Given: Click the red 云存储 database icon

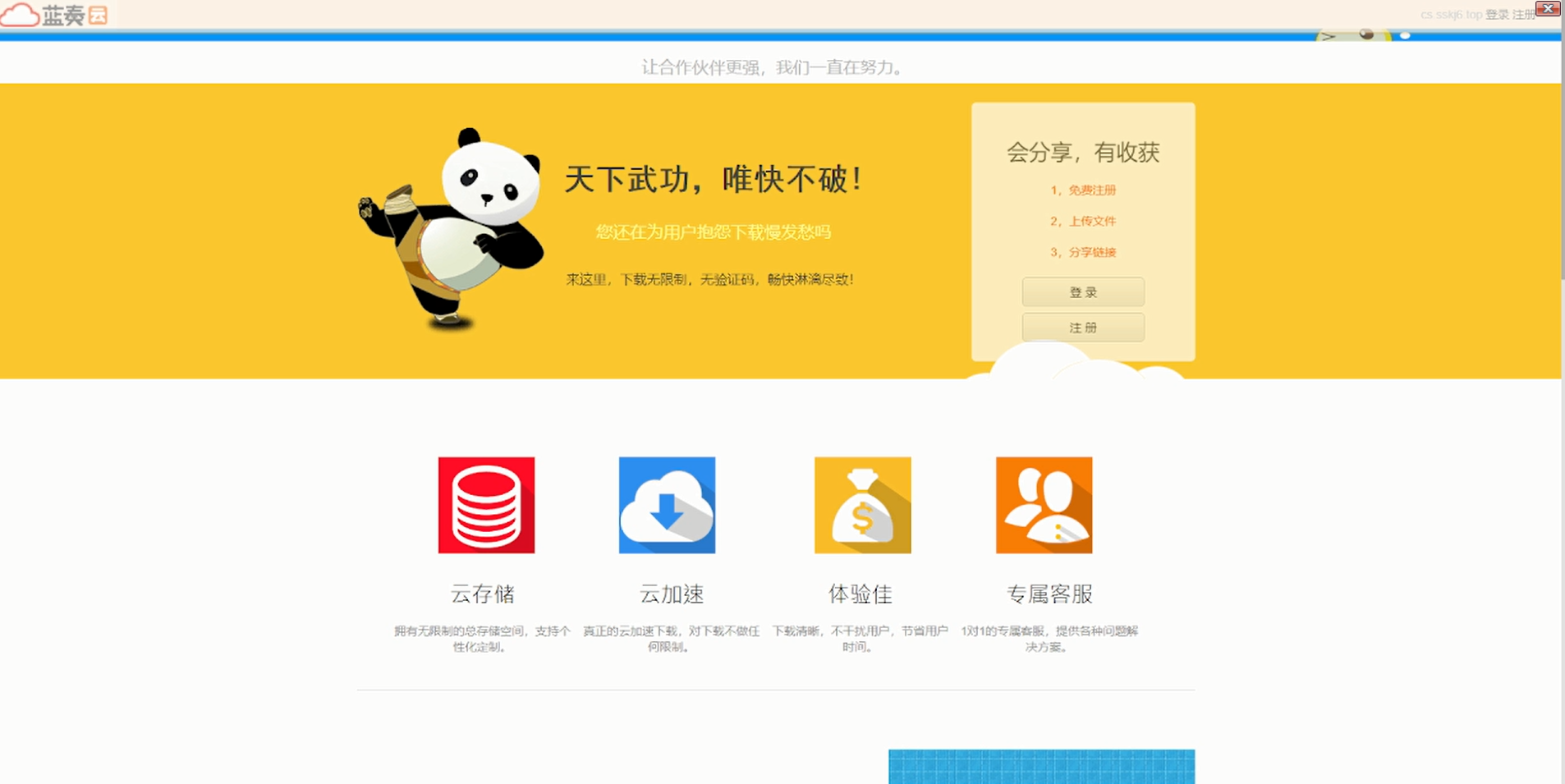Looking at the screenshot, I should (486, 505).
